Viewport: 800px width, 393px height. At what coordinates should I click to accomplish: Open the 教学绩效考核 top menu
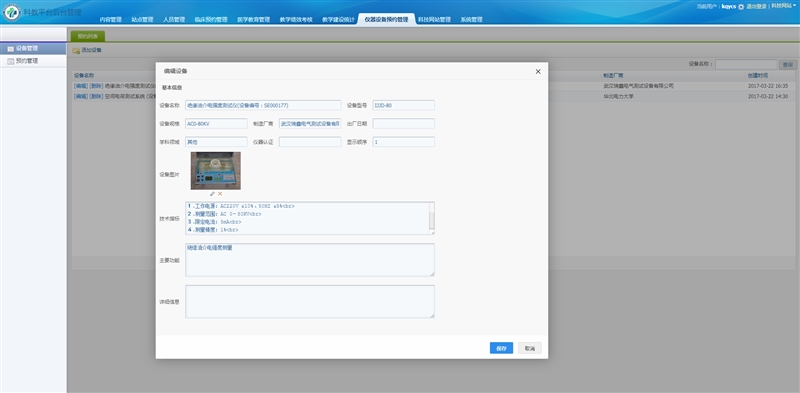296,19
